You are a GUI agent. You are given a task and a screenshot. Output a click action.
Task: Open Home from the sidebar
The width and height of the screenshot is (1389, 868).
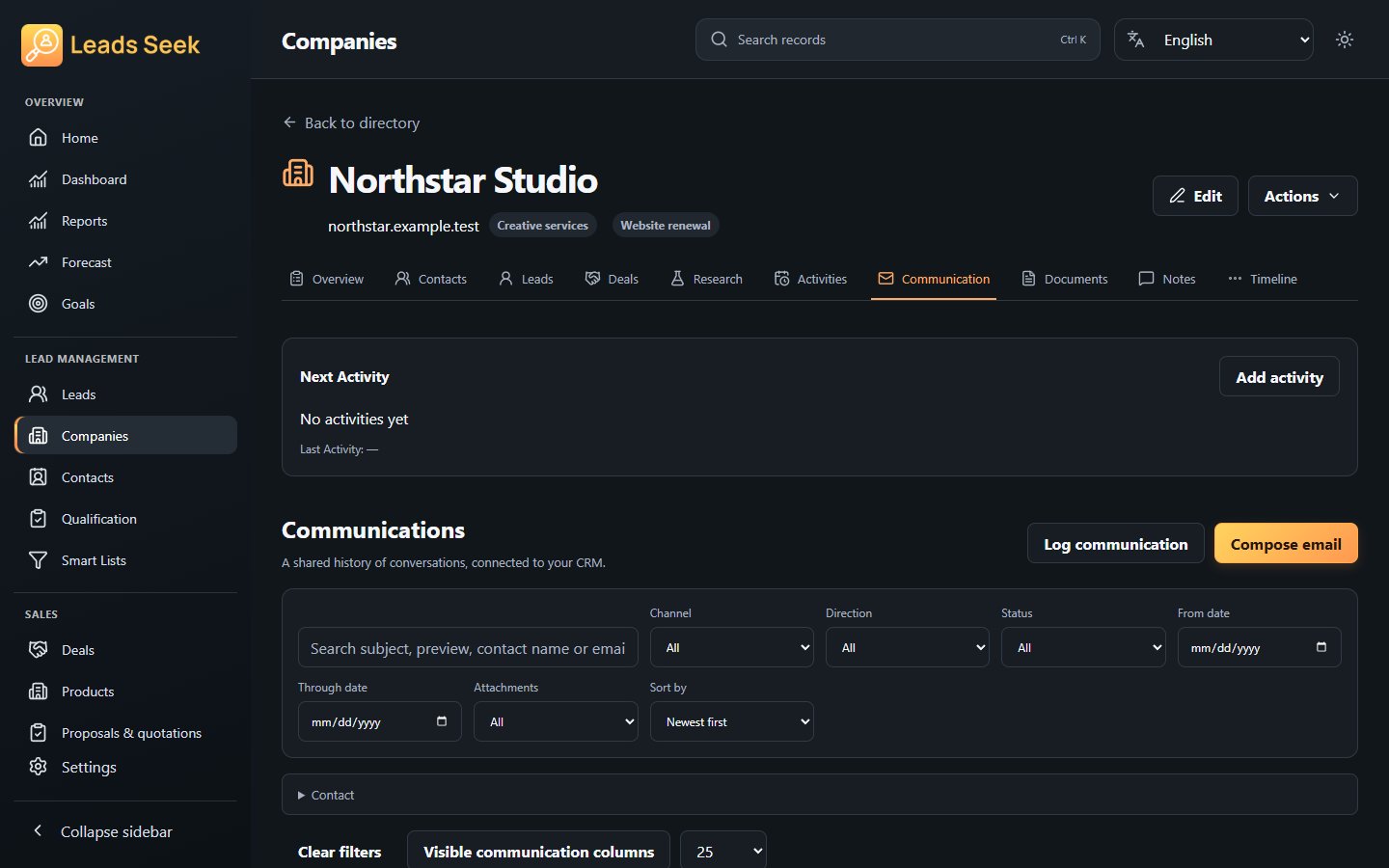click(125, 138)
